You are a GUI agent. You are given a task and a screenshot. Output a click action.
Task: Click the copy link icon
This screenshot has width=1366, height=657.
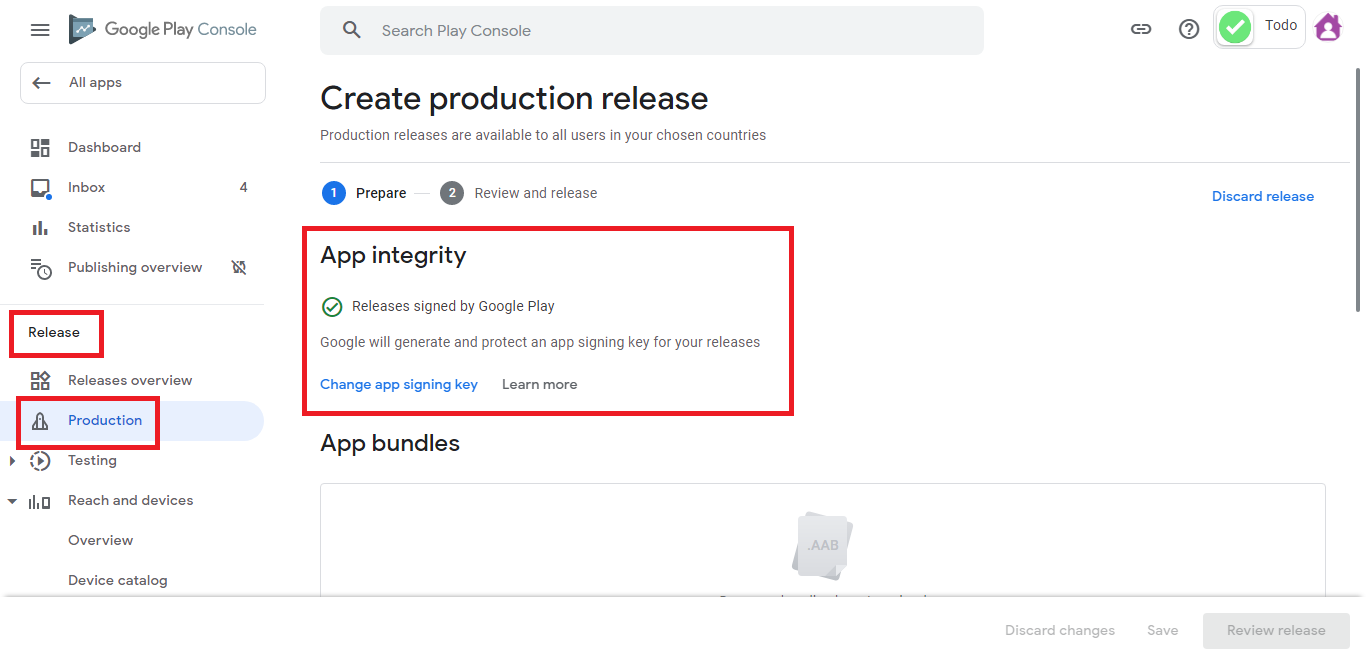point(1141,29)
